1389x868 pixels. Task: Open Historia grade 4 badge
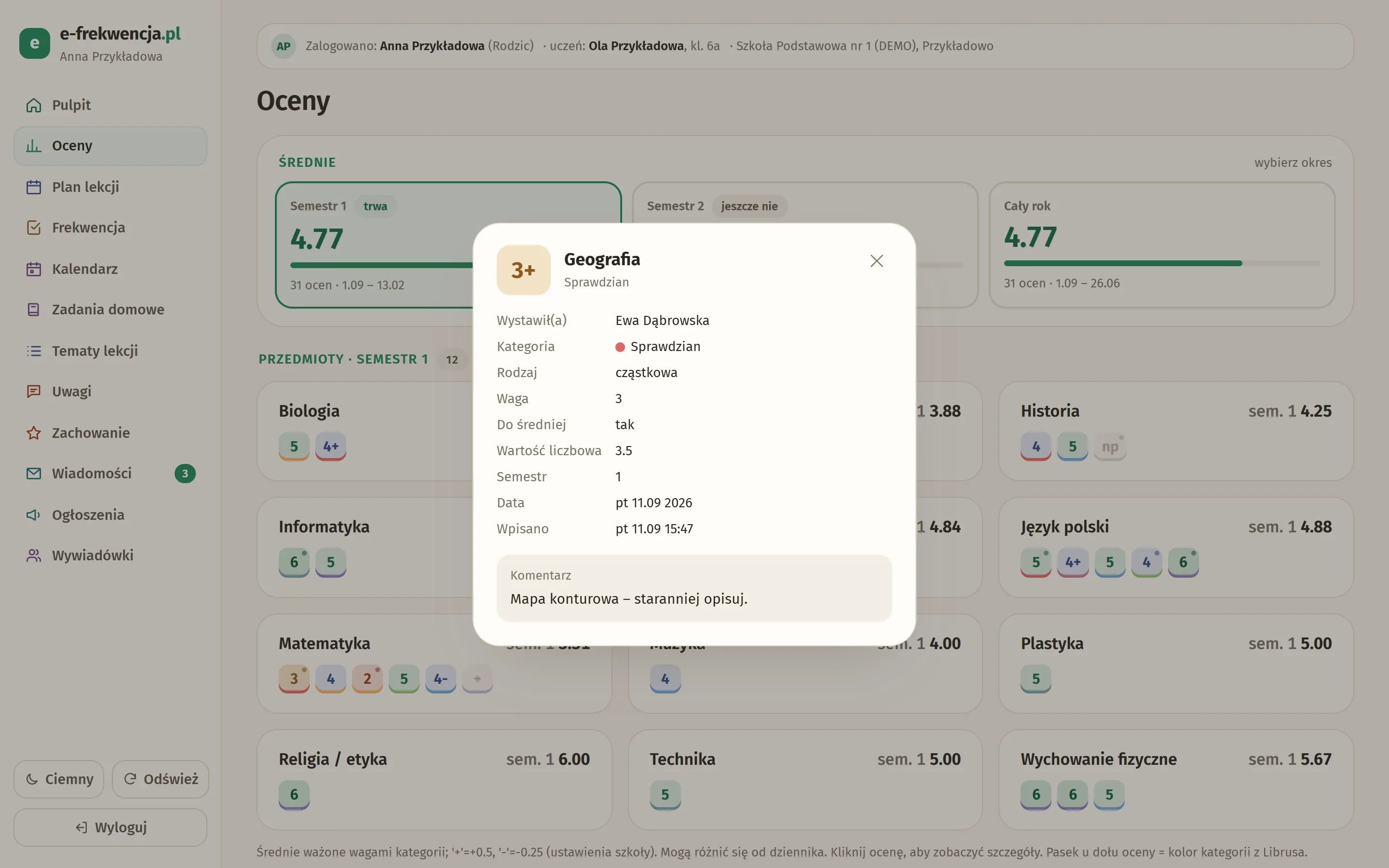click(x=1036, y=447)
